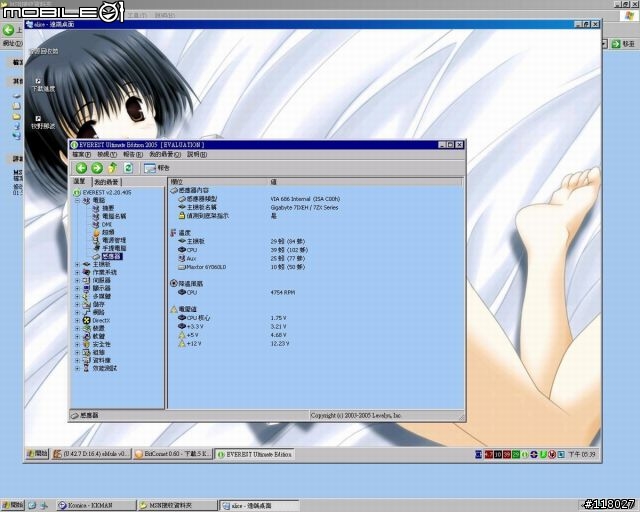Expand the Motherboard (主機板) tree node
The height and width of the screenshot is (512, 640).
pyautogui.click(x=77, y=265)
